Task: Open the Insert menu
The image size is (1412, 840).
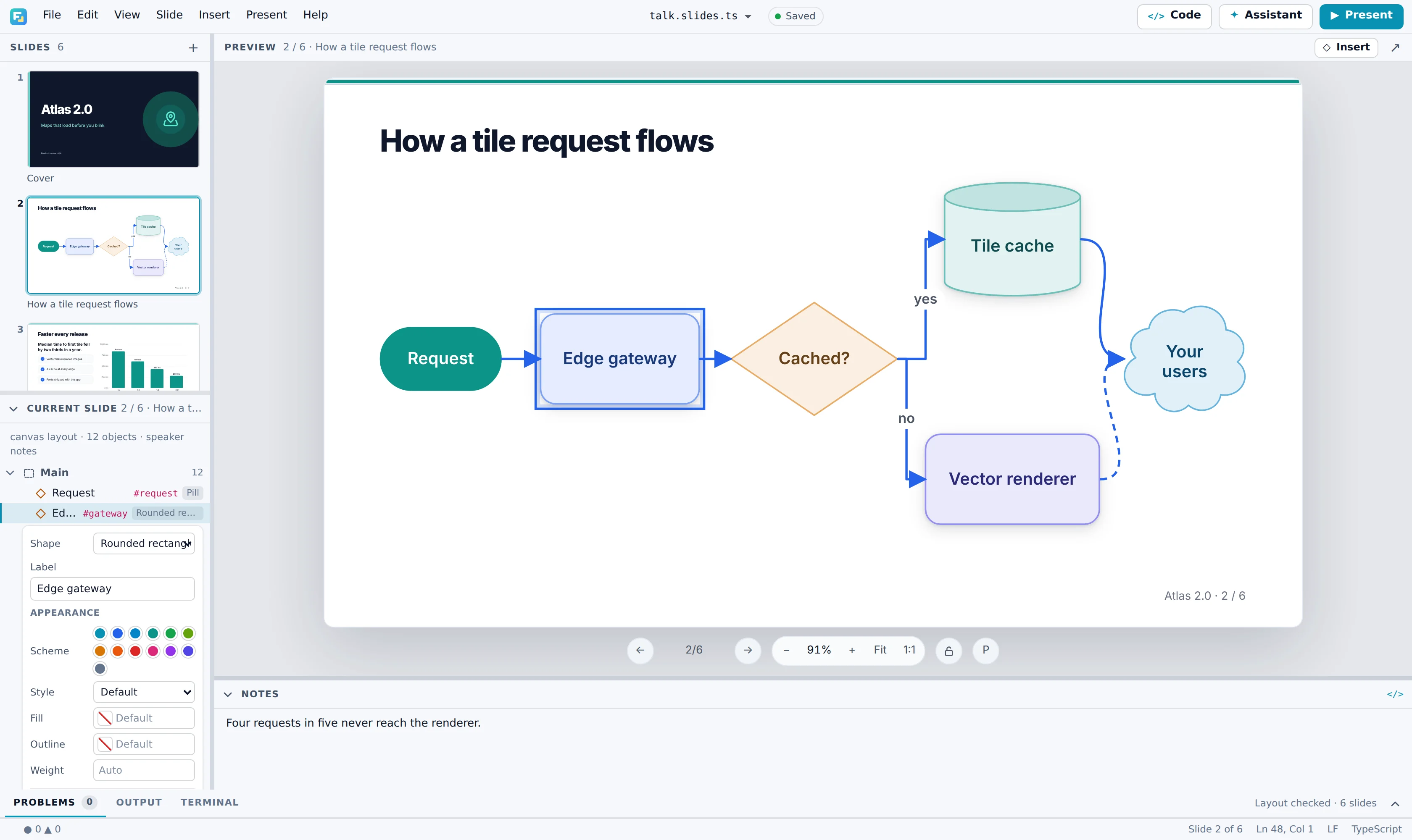Action: [214, 15]
